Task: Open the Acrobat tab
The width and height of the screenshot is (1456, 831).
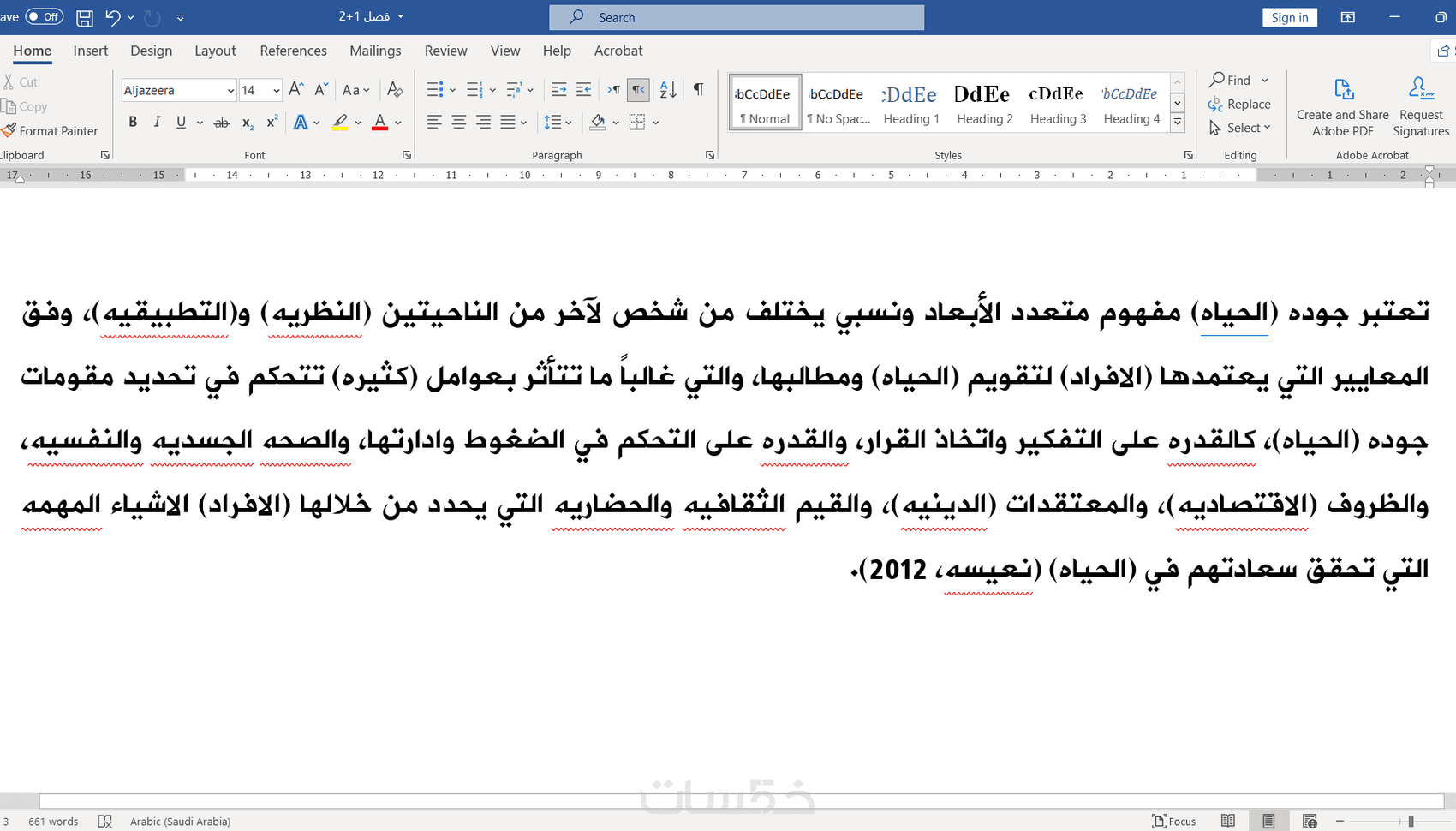Action: tap(618, 51)
